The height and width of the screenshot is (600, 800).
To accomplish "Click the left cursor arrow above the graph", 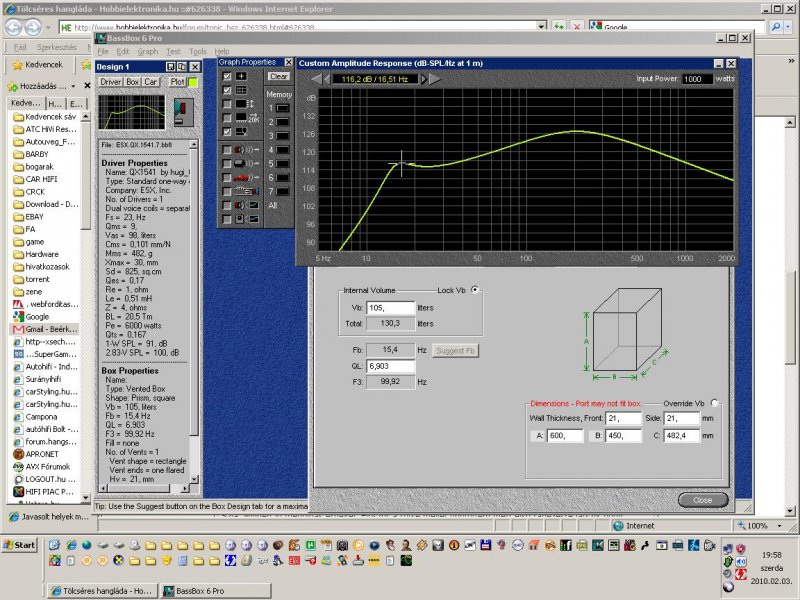I will coord(317,78).
